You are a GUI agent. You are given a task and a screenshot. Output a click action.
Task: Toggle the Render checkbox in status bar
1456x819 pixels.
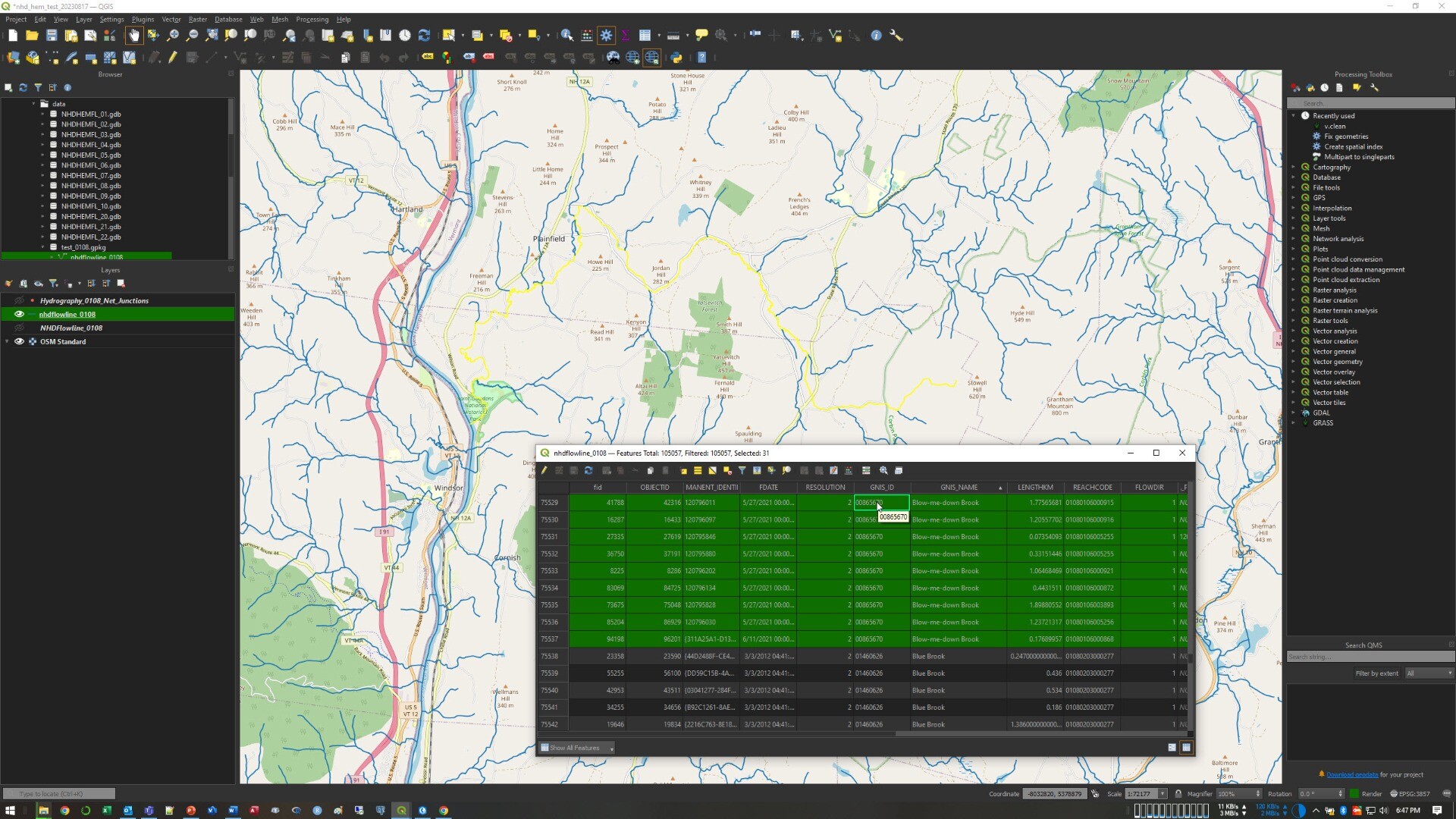(x=1354, y=794)
